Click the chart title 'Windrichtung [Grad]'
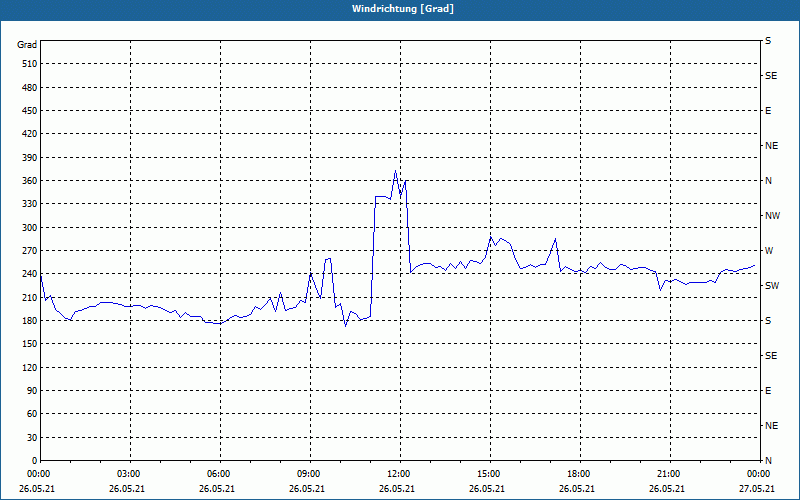This screenshot has width=800, height=500. pyautogui.click(x=403, y=9)
